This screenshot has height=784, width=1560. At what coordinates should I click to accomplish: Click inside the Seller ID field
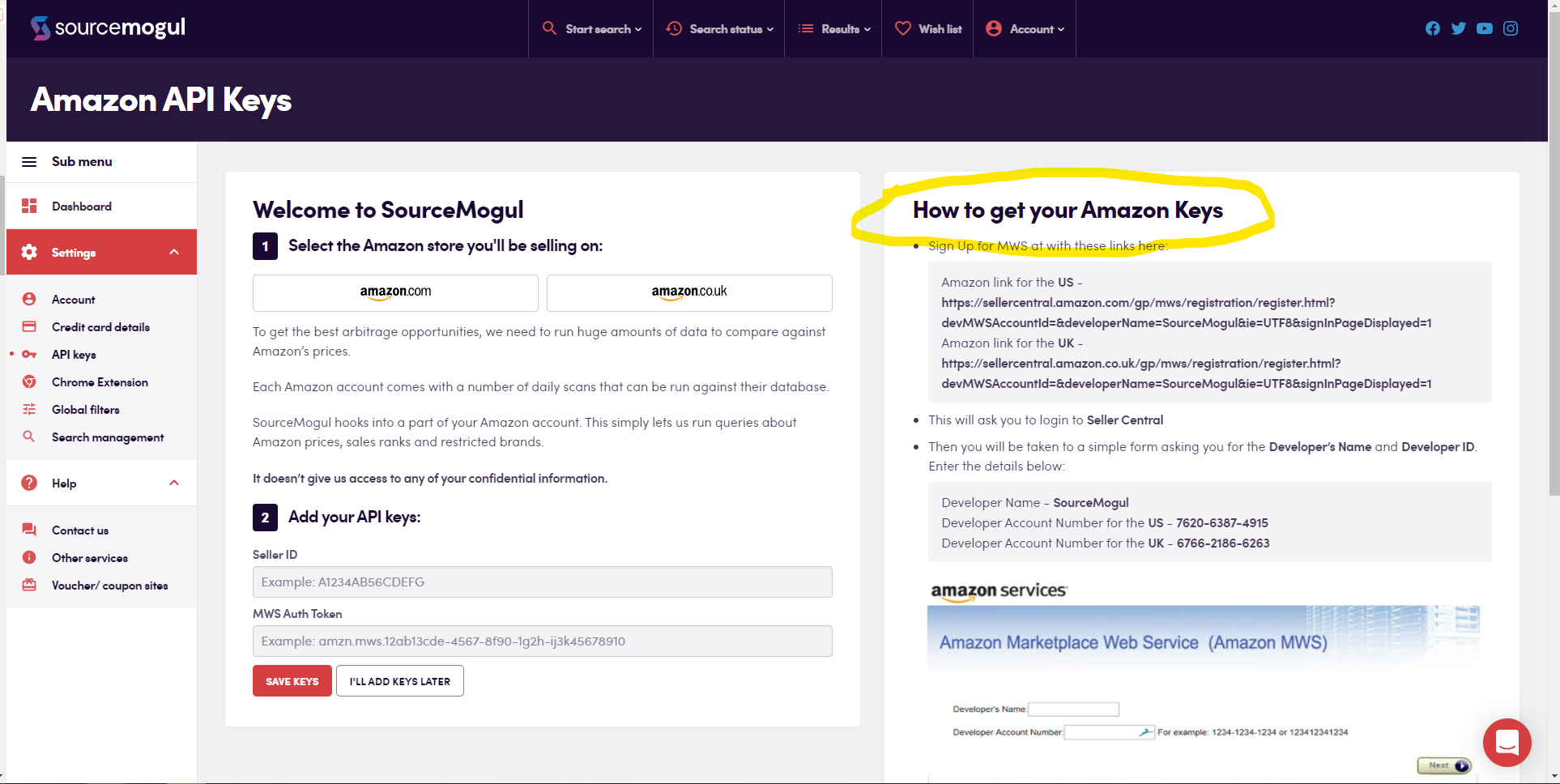(x=542, y=582)
